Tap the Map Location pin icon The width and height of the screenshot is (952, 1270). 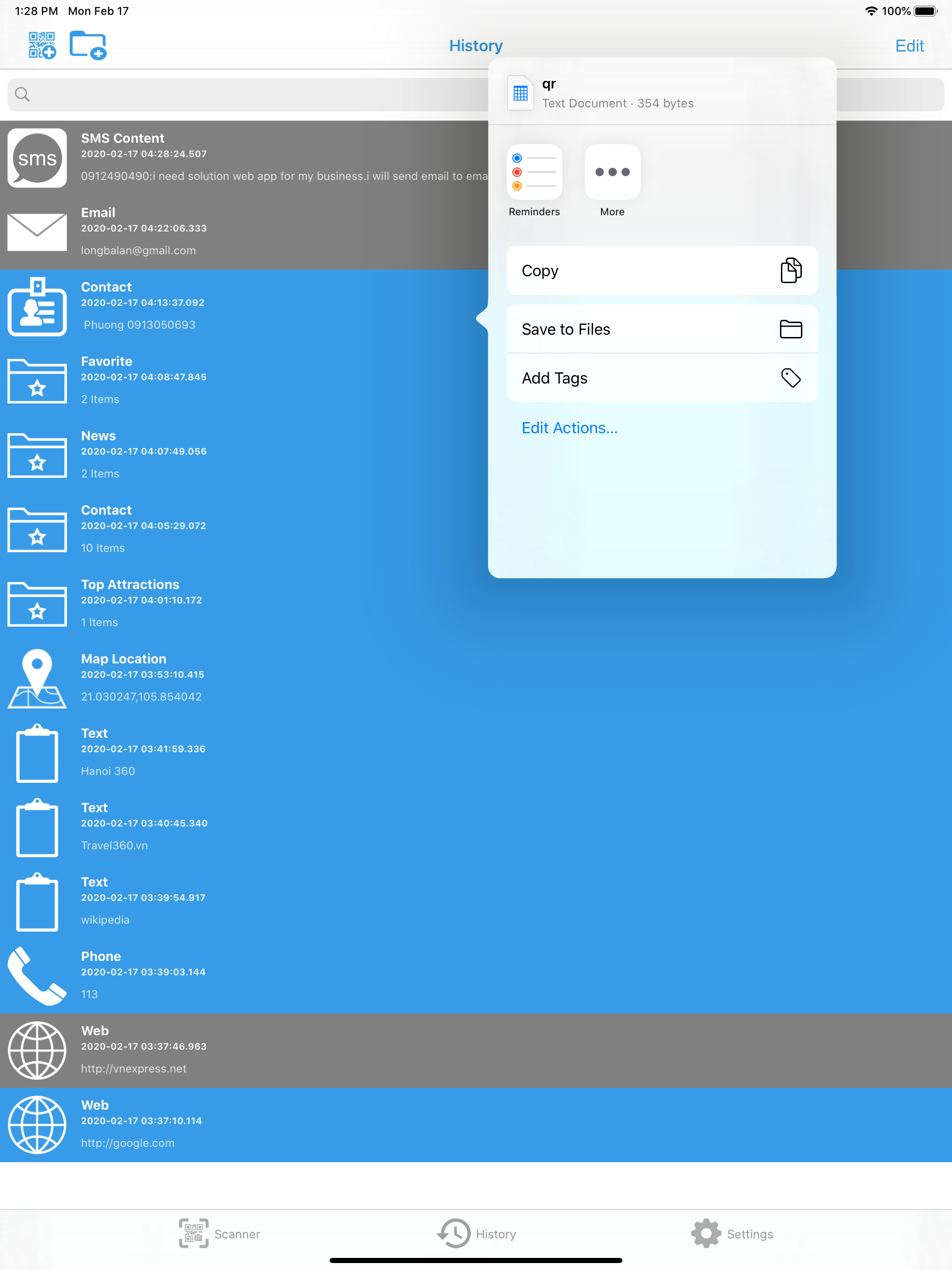pyautogui.click(x=37, y=678)
